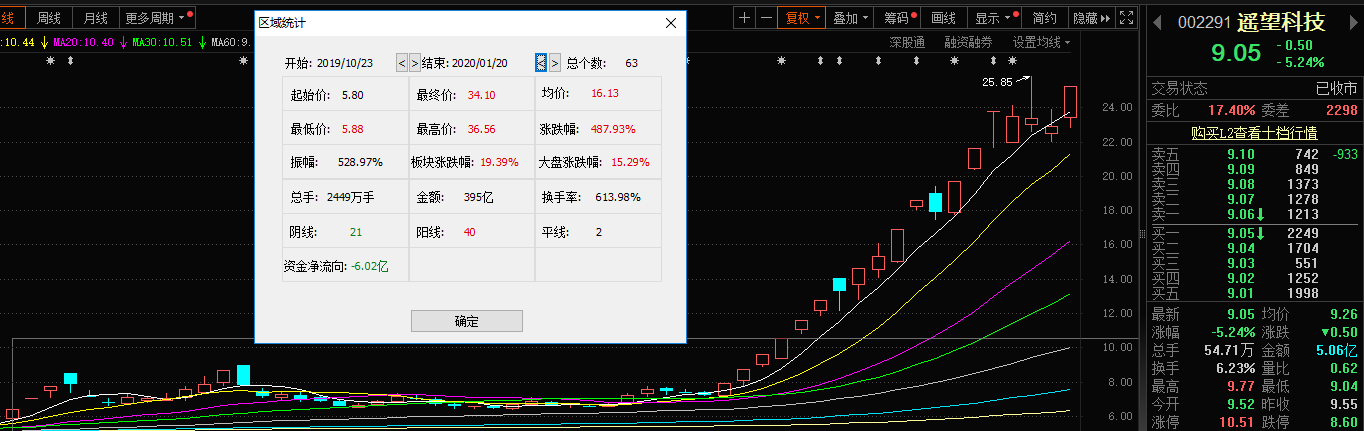The height and width of the screenshot is (431, 1364).
Task: Select the 买三 9.03 order row
Action: pos(1253,263)
